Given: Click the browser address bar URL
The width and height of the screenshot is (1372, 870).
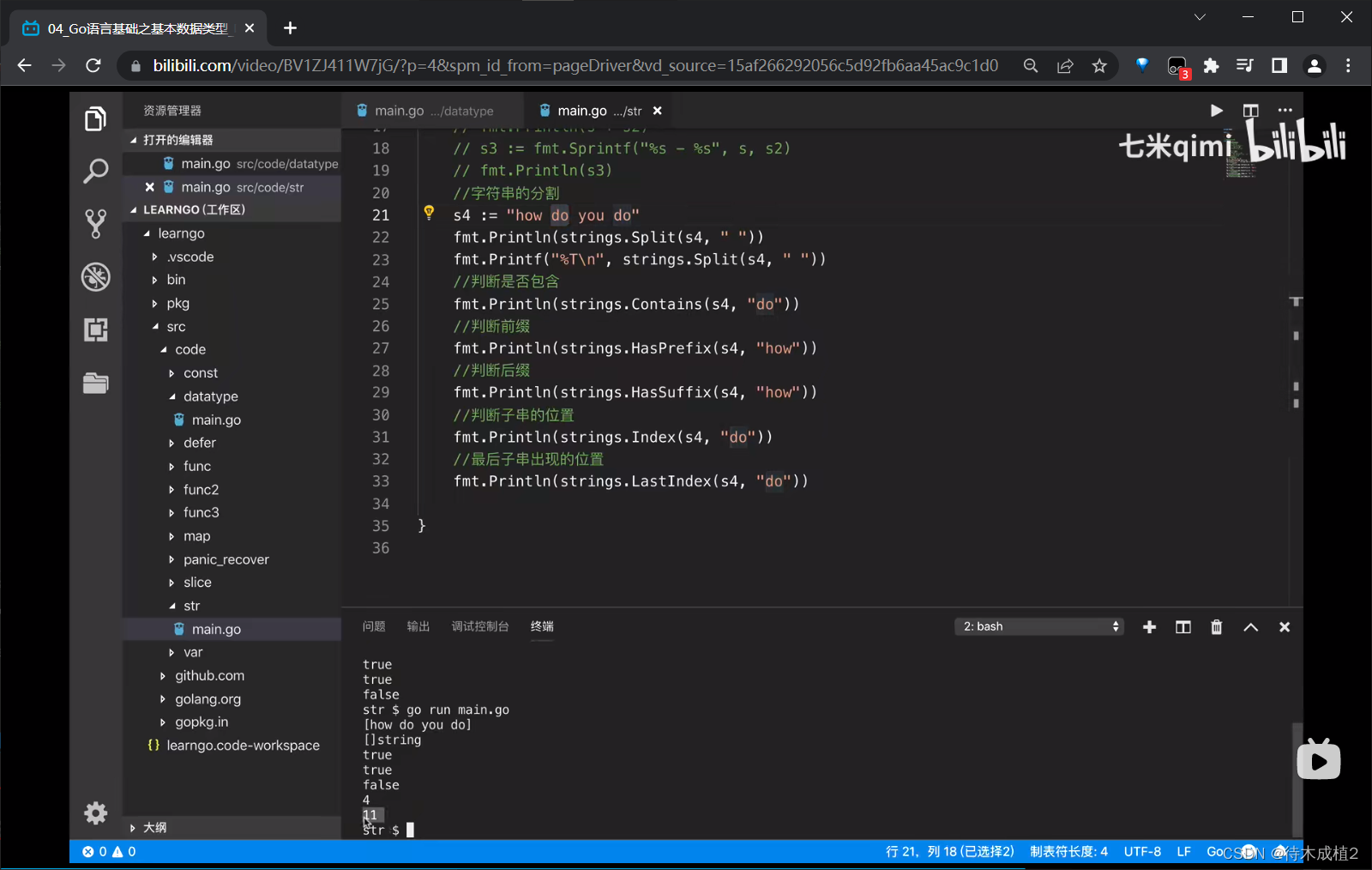Looking at the screenshot, I should [575, 65].
